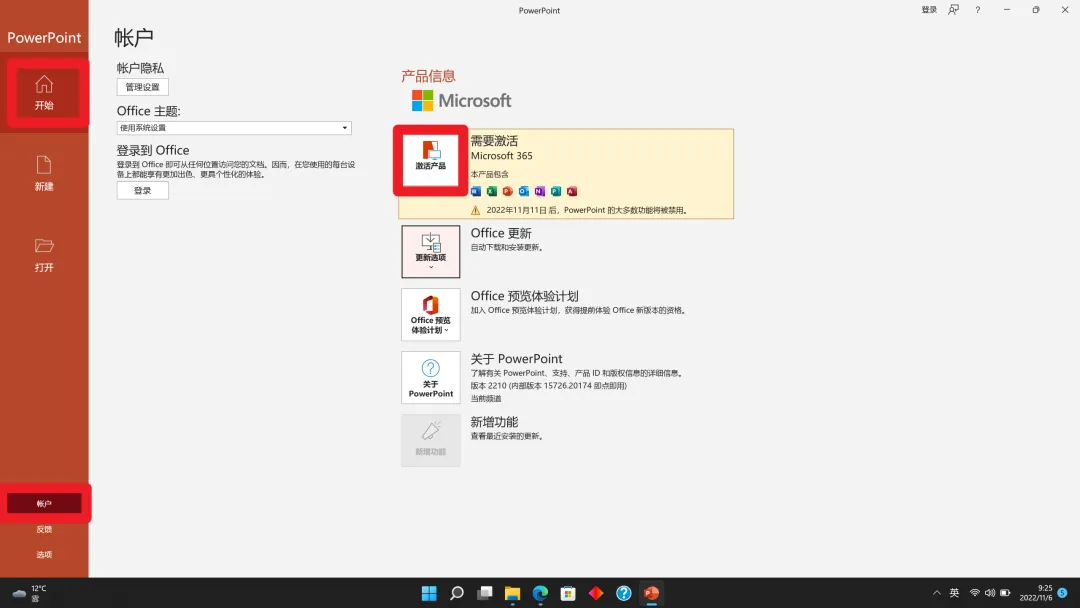Click 登录 in the title bar
This screenshot has height=608, width=1080.
point(929,10)
